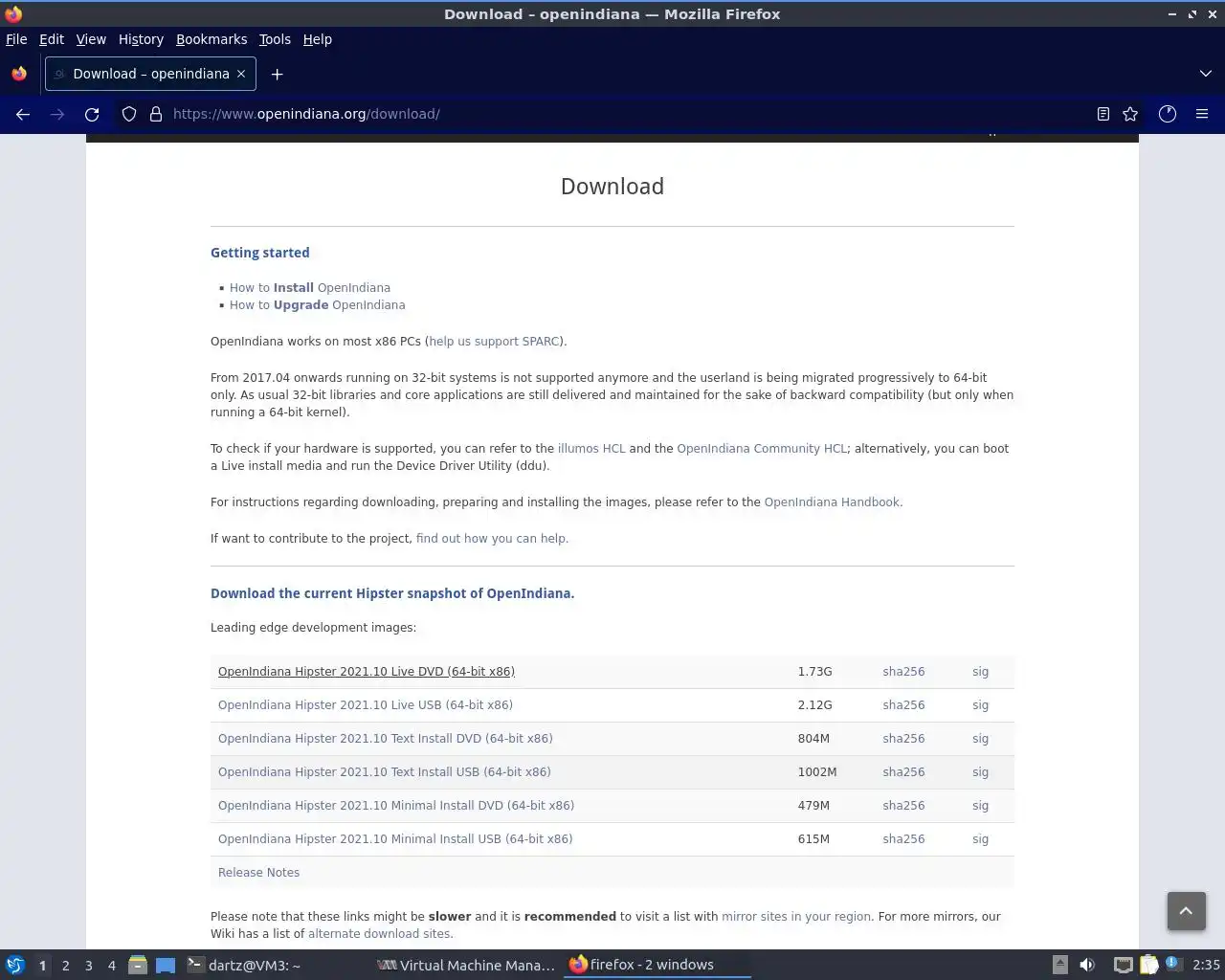Expand the list all tabs chevron
The width and height of the screenshot is (1225, 980).
click(x=1206, y=74)
